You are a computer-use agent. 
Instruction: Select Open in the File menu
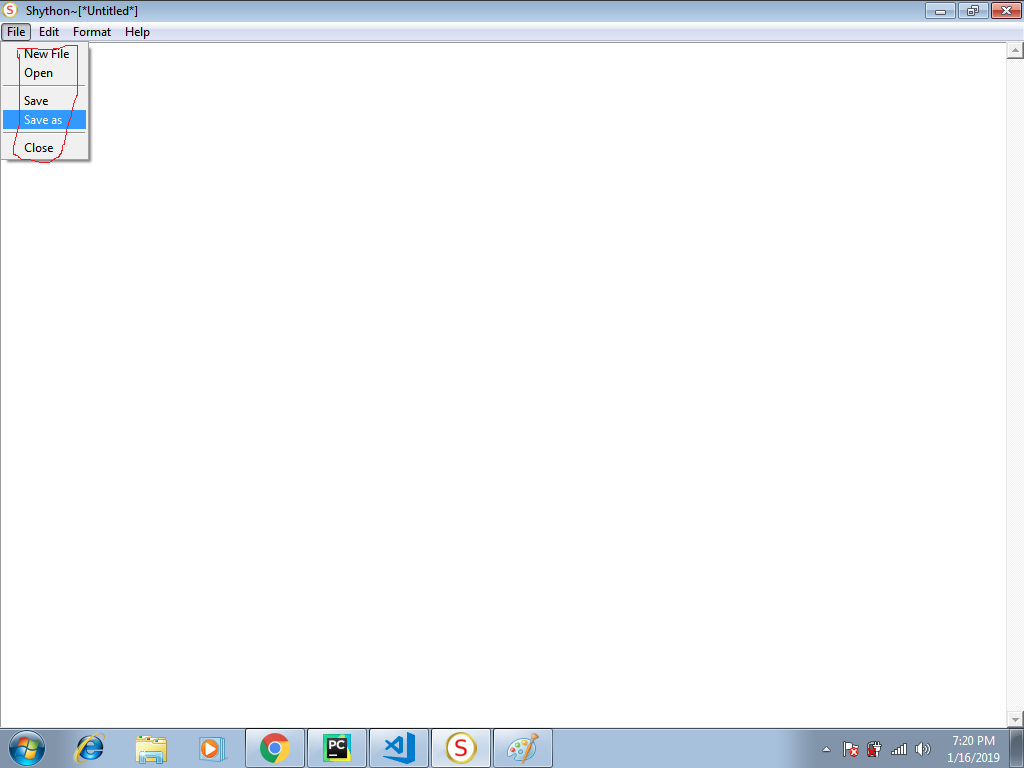38,73
